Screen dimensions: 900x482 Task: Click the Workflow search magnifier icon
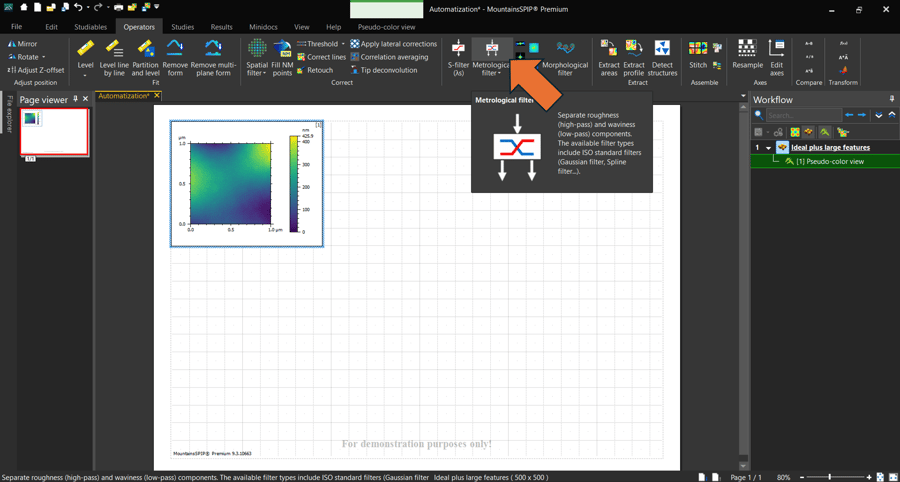tap(759, 115)
